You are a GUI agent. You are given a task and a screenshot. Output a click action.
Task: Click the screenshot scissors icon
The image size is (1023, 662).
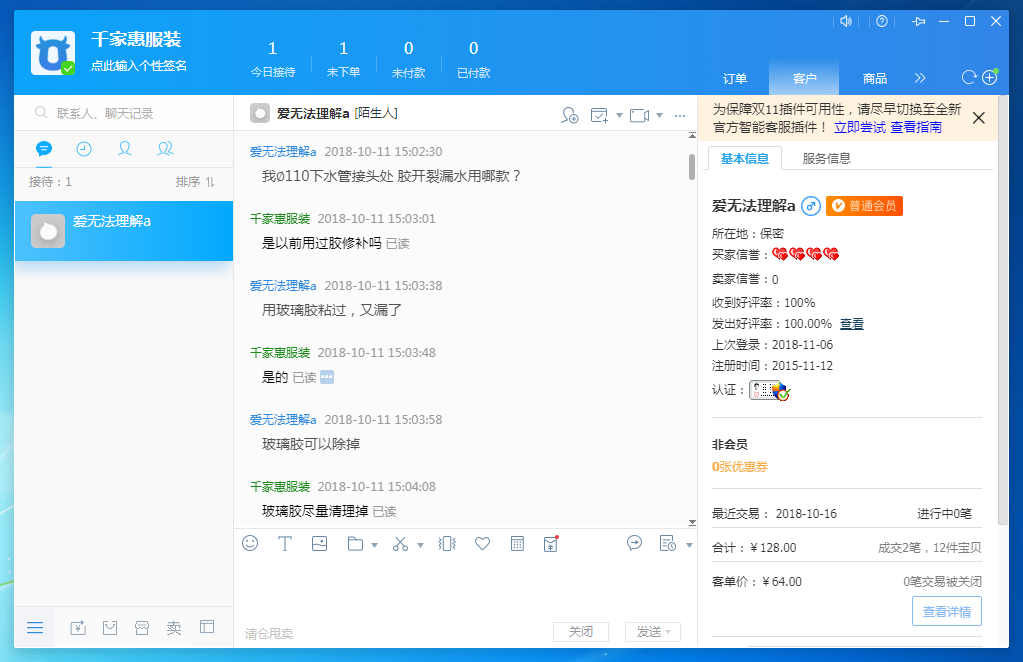click(401, 543)
